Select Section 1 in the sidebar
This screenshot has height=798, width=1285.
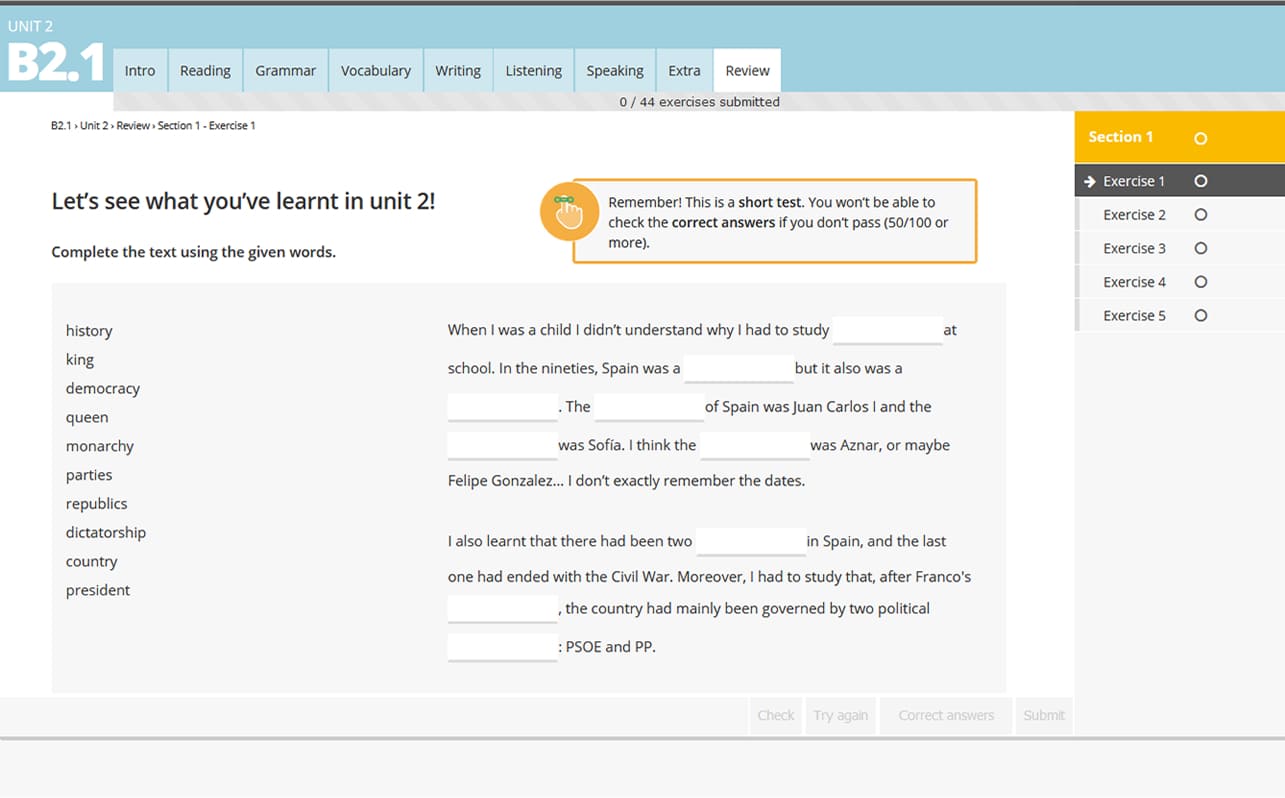tap(1179, 137)
